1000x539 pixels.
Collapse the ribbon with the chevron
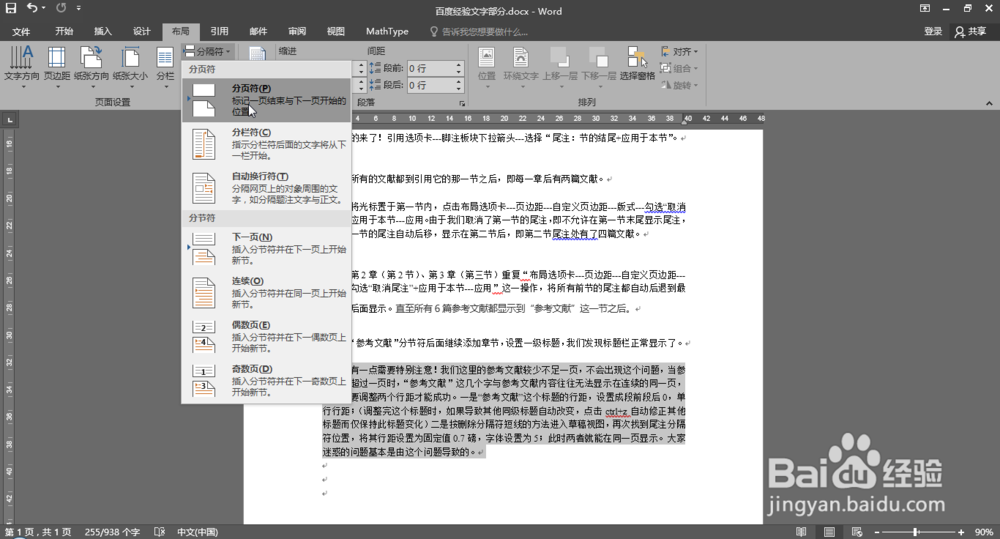point(989,103)
